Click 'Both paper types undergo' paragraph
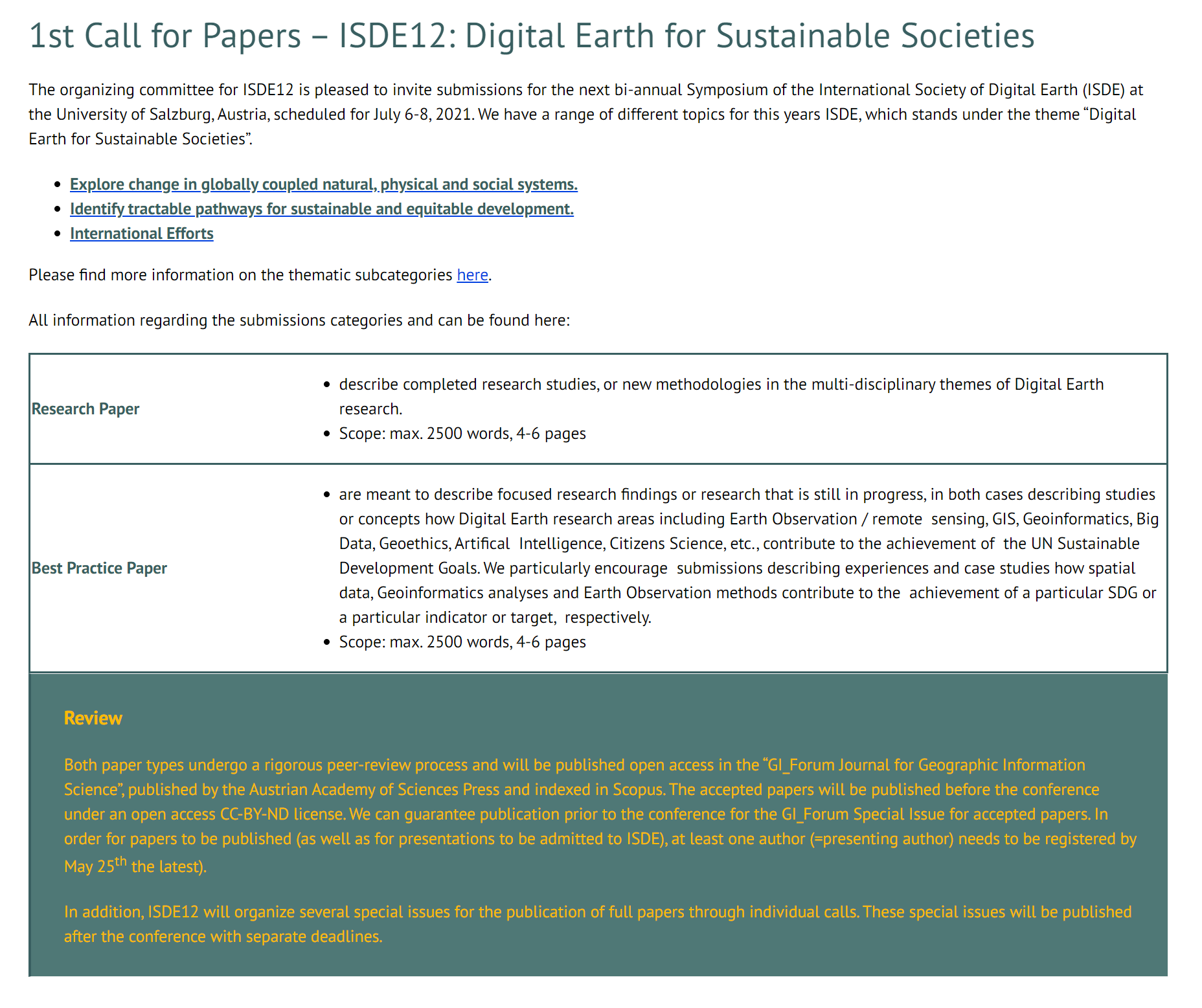Image resolution: width=1202 pixels, height=1008 pixels. [x=600, y=816]
